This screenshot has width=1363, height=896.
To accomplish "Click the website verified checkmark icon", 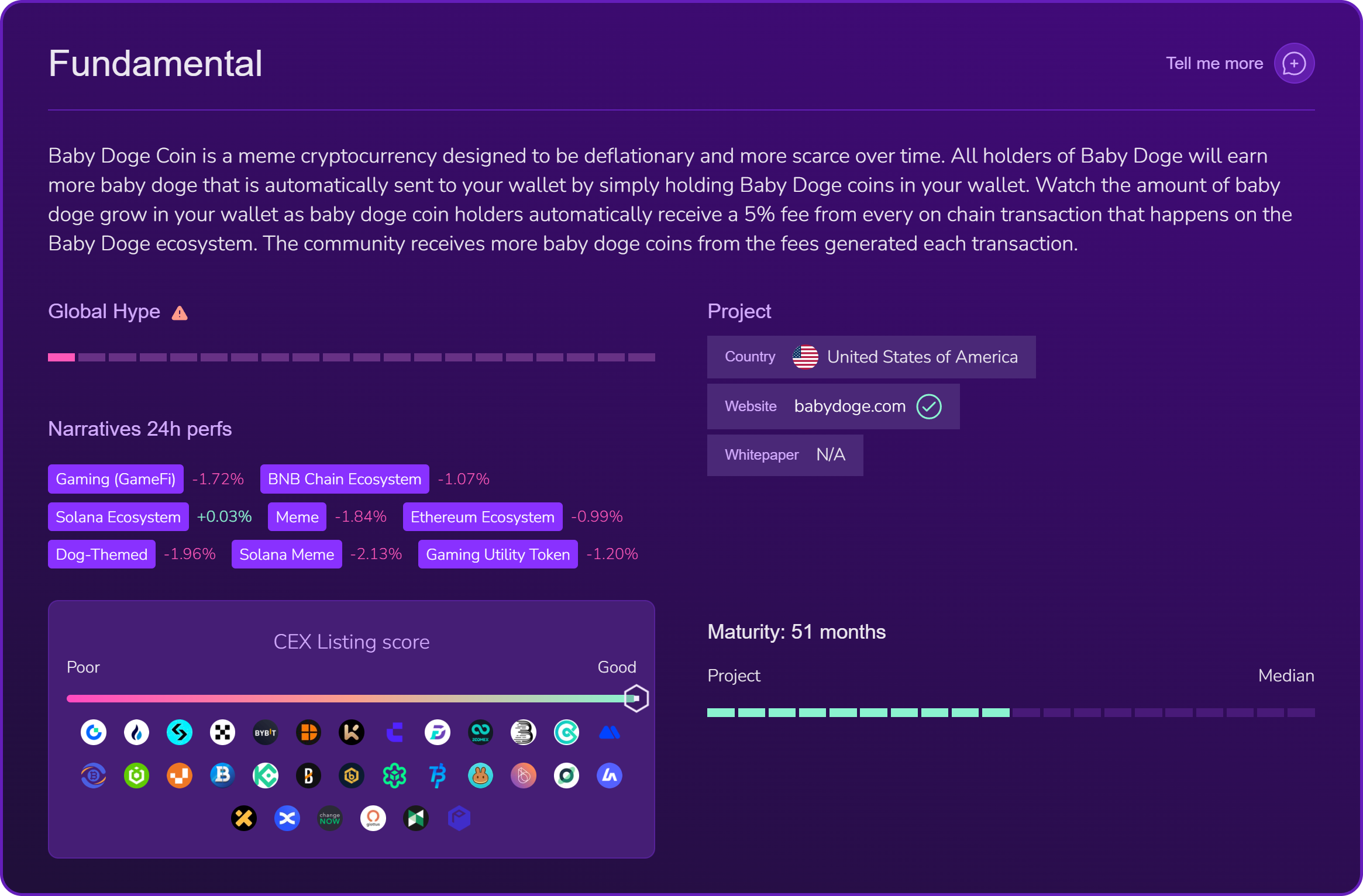I will (x=928, y=406).
